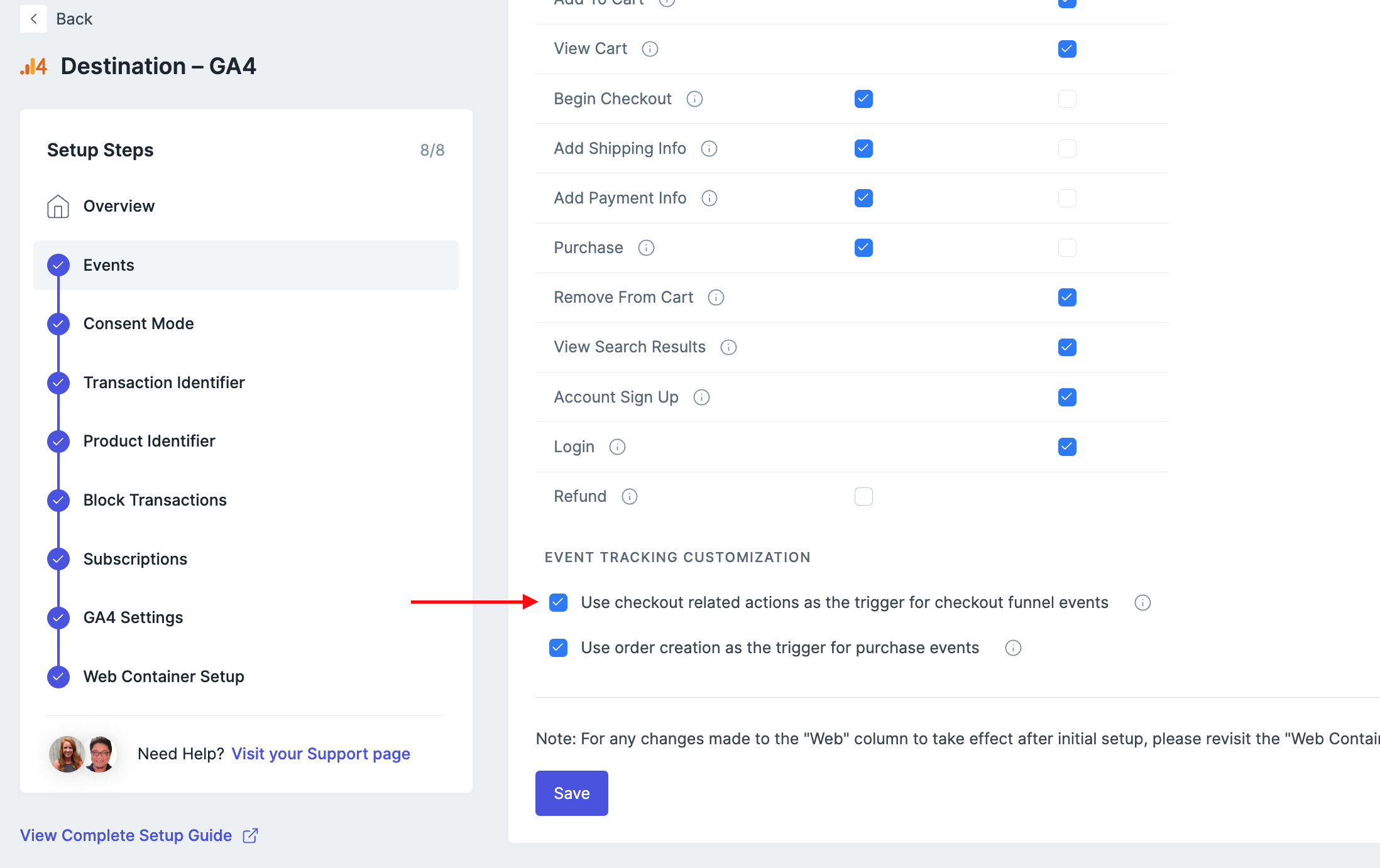Click info icon beside Begin Checkout

pos(694,99)
